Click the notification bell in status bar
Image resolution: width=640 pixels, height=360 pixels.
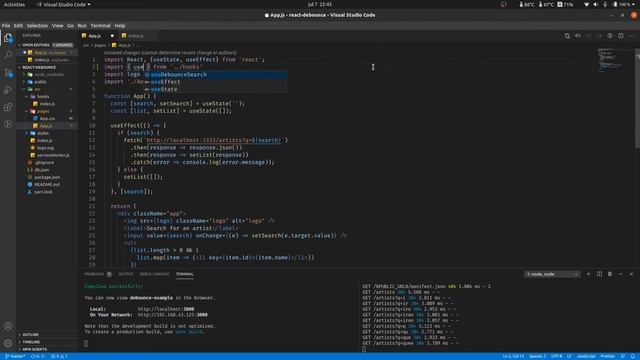633,356
